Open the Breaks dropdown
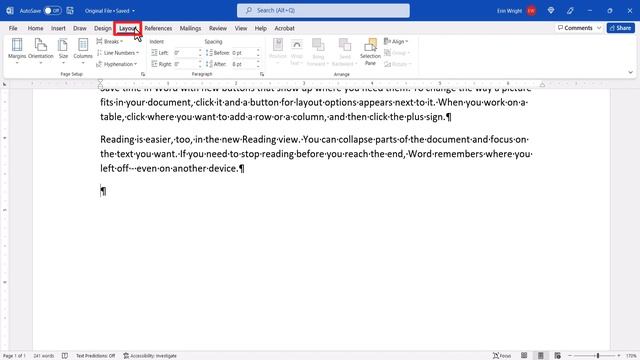The width and height of the screenshot is (640, 360). 109,41
